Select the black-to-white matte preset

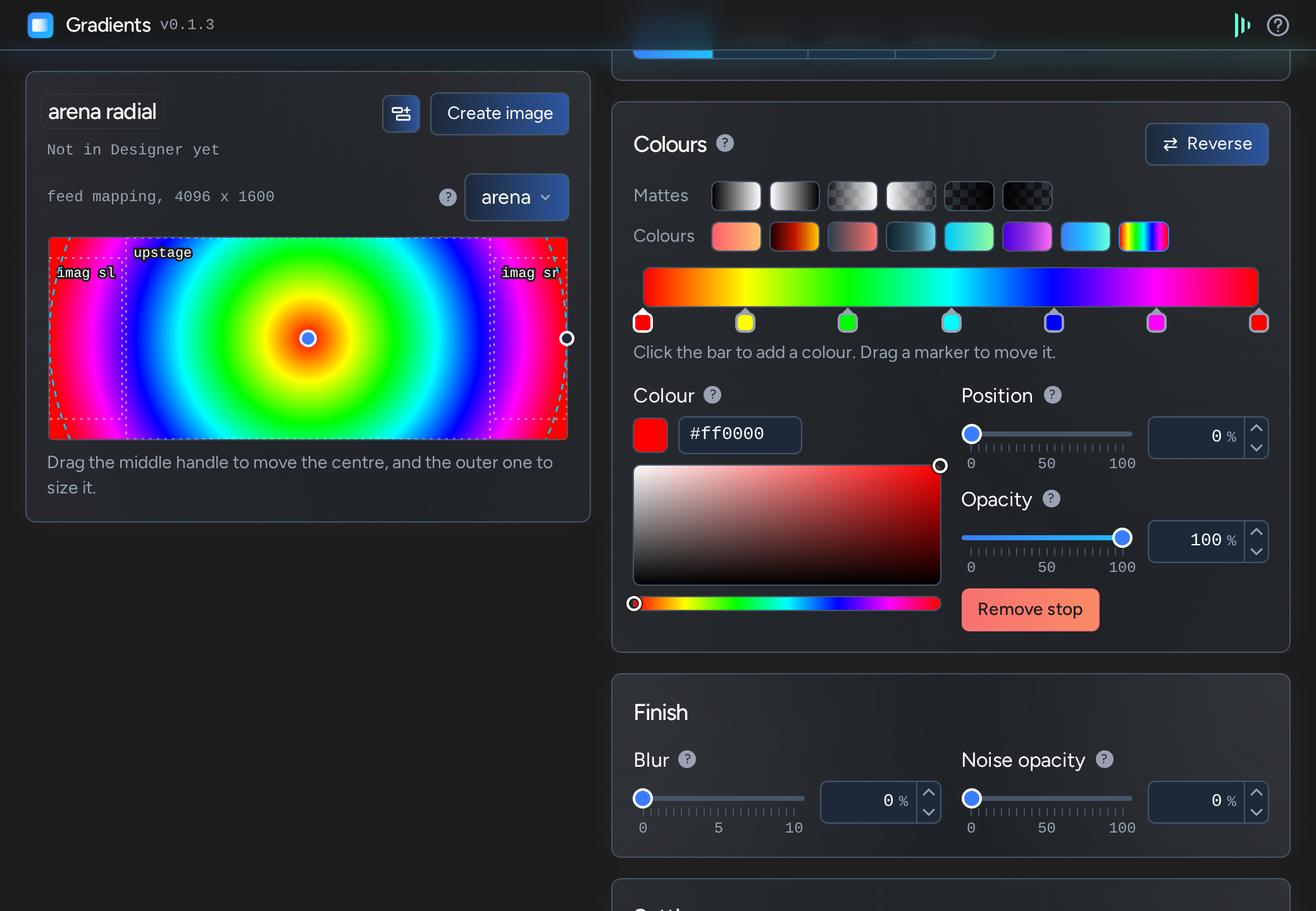(736, 196)
